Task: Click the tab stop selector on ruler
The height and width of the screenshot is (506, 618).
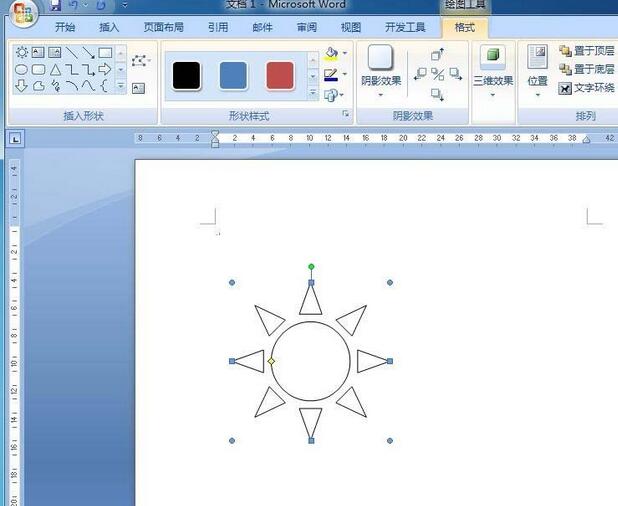Action: [x=15, y=139]
